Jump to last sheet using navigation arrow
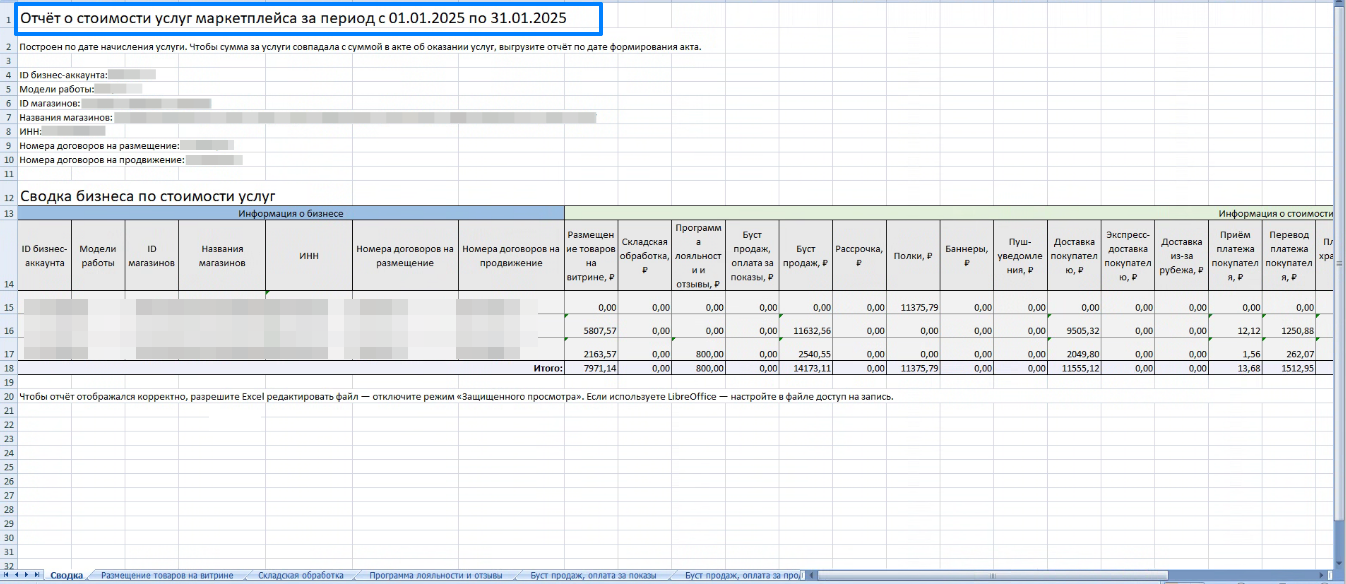The image size is (1346, 584). coord(37,575)
